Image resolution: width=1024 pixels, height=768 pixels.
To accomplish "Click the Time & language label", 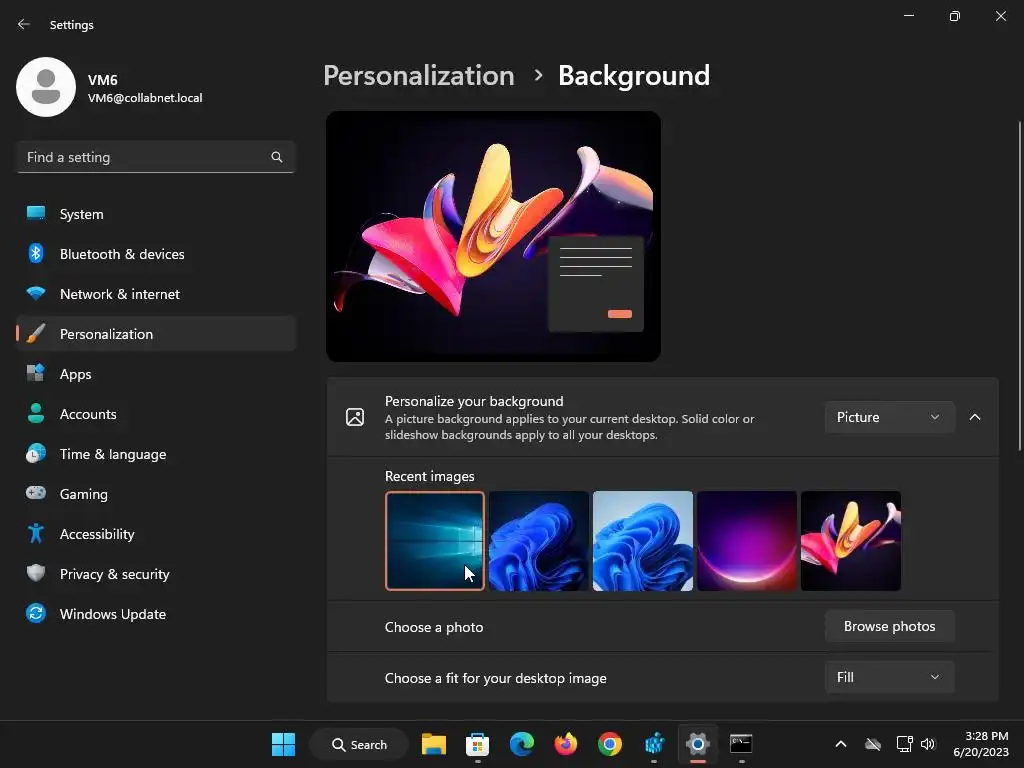I will (x=113, y=454).
